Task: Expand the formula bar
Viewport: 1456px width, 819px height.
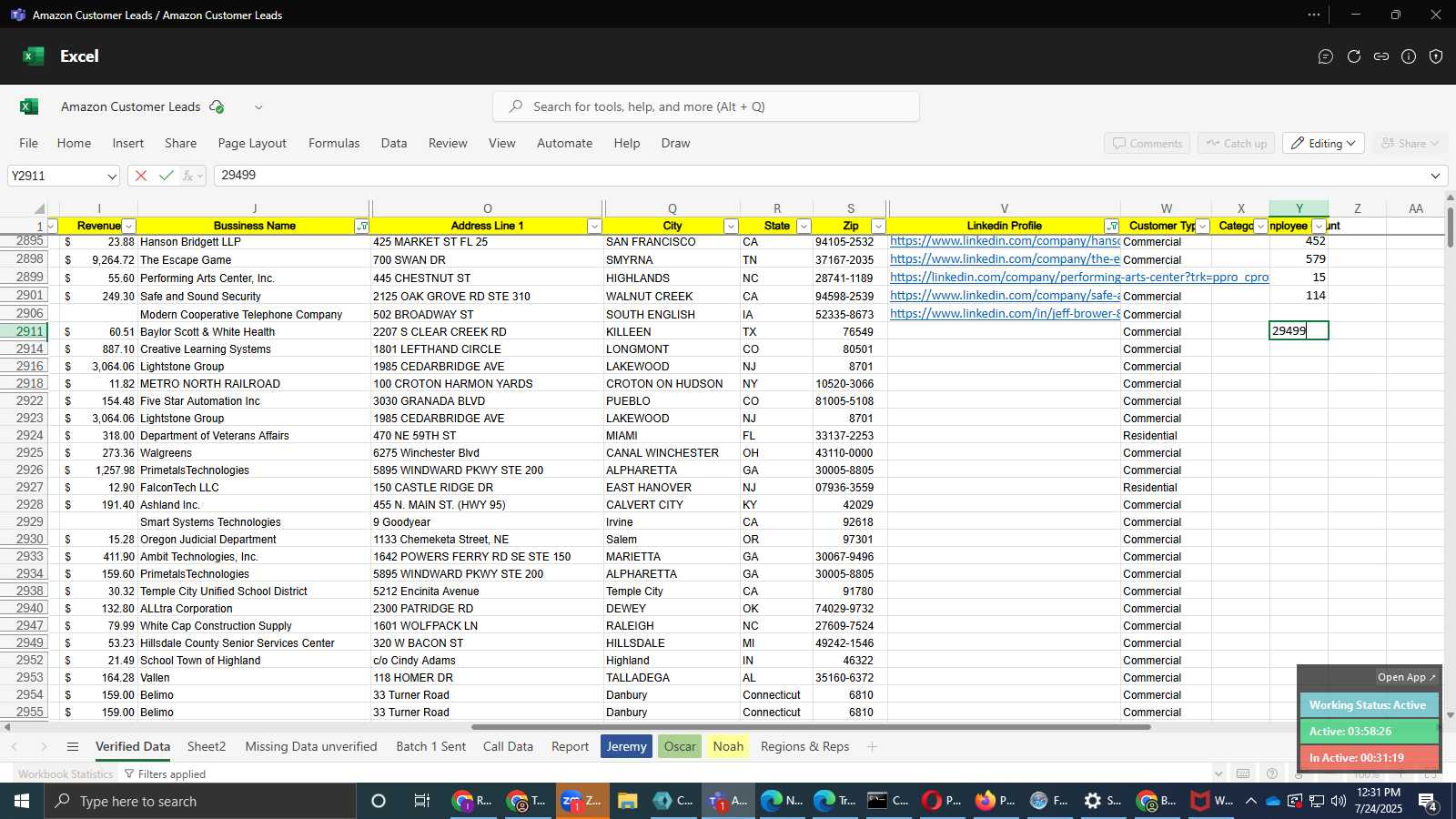Action: coord(1435,176)
